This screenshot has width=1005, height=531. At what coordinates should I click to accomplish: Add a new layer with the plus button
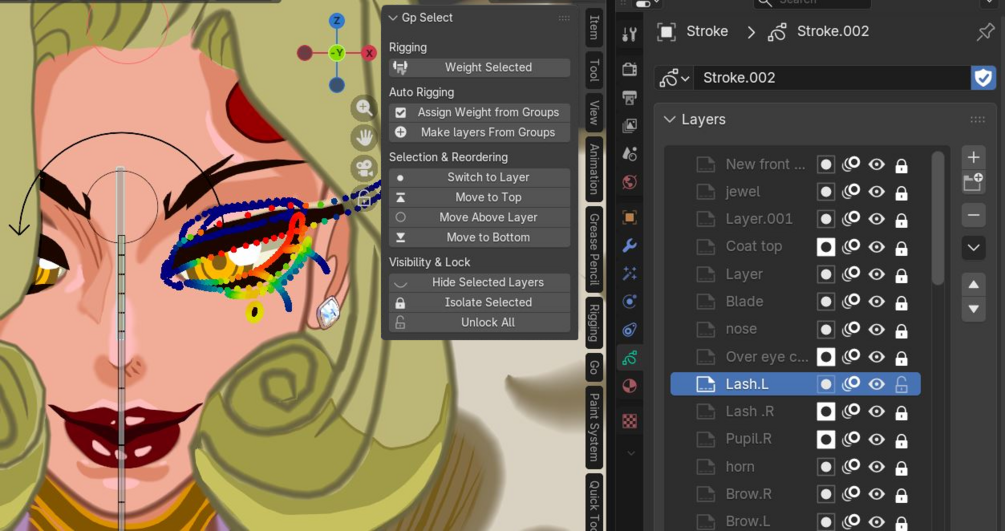(973, 158)
